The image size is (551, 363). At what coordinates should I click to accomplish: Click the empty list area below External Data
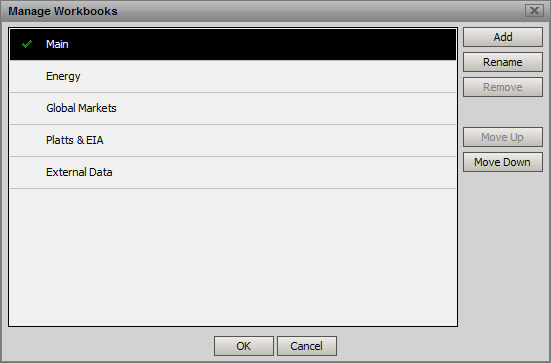pyautogui.click(x=233, y=257)
